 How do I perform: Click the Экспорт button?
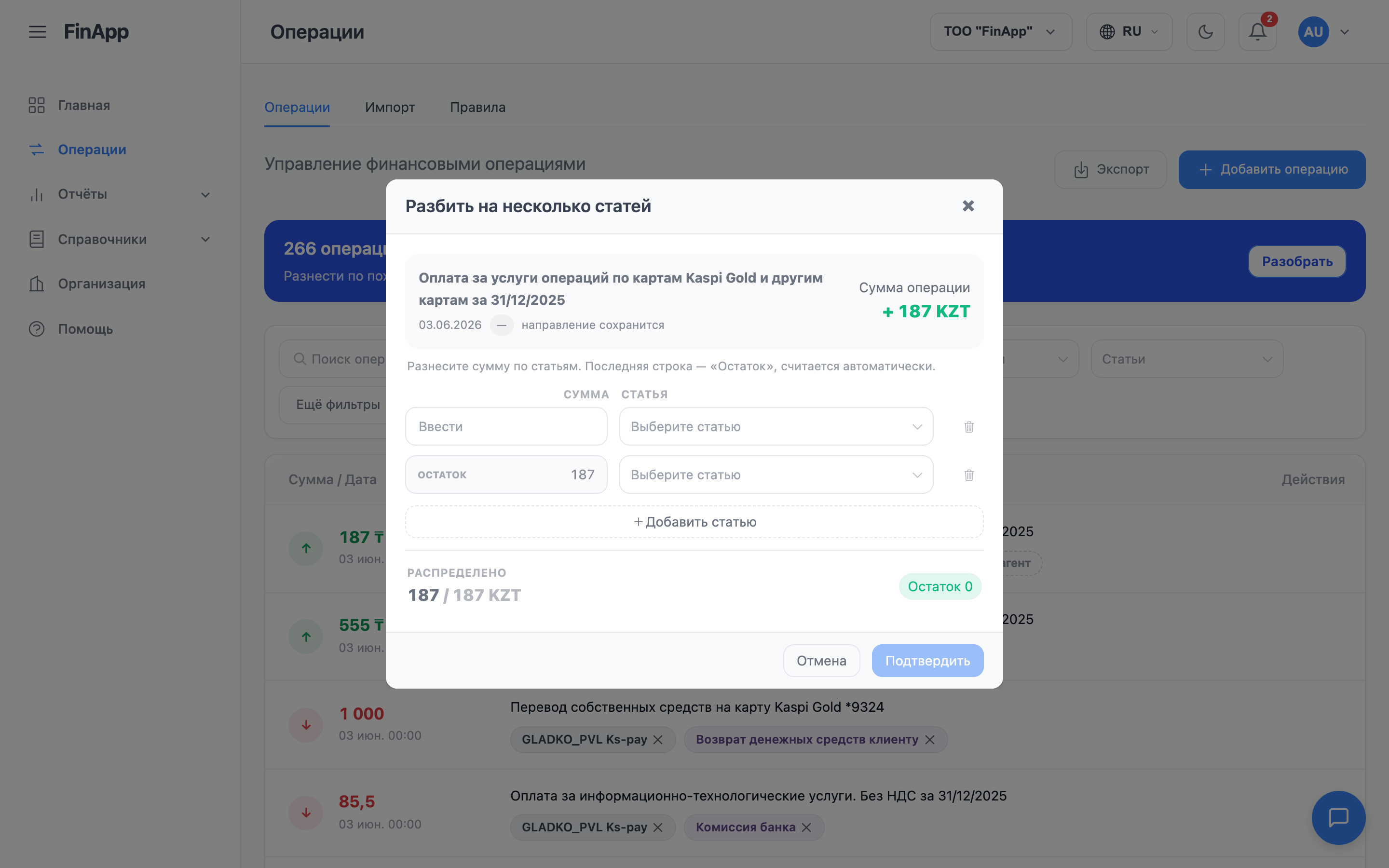(x=1111, y=169)
